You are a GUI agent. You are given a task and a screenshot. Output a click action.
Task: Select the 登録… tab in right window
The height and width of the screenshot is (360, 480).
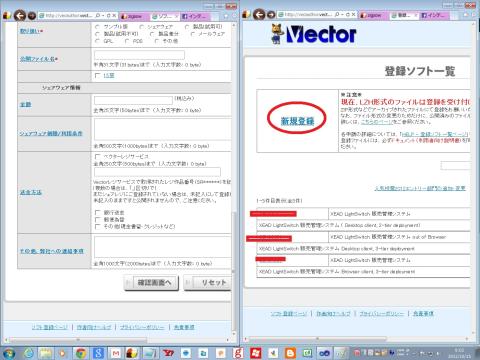pos(404,15)
